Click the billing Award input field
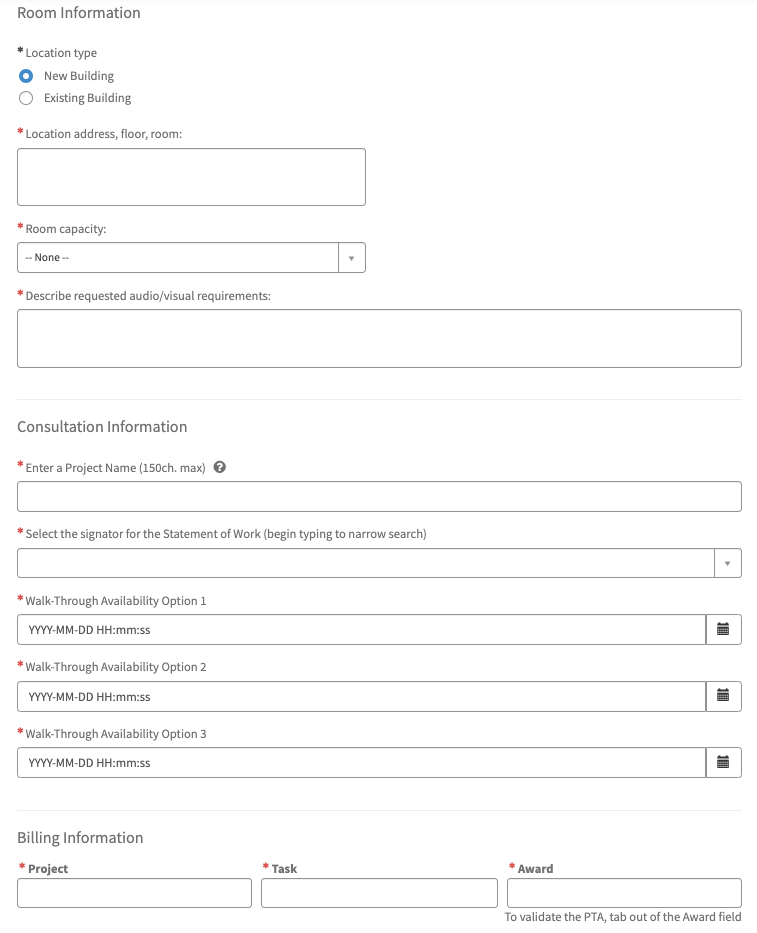This screenshot has width=757, height=933. coord(624,893)
